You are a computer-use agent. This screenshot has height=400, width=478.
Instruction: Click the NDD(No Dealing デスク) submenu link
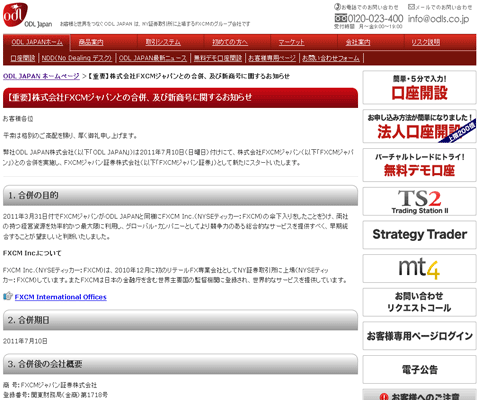click(x=77, y=58)
